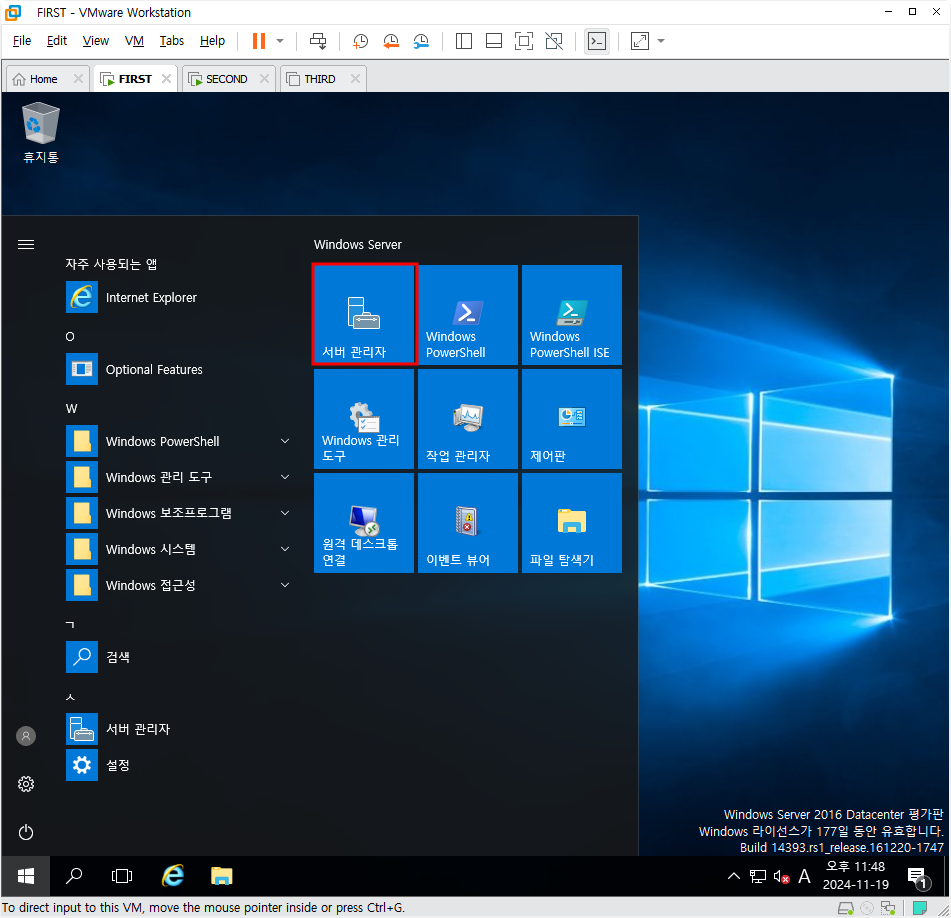Viewport: 951px width, 918px height.
Task: Switch to the SECOND VM tab
Action: pyautogui.click(x=226, y=79)
